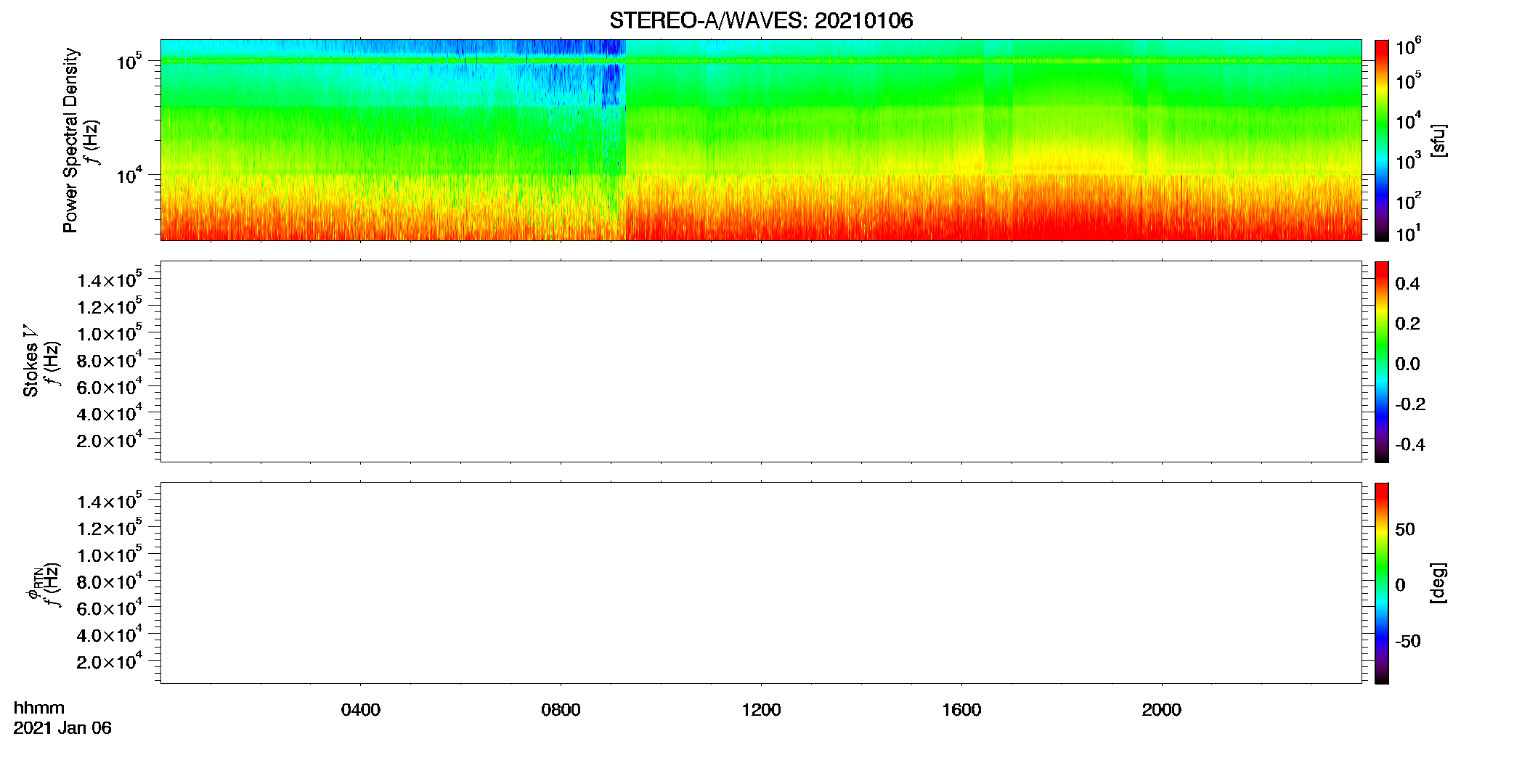Screen dimensions: 1522x784
Task: Click the 0.2 tick on Stokes V color bar
Action: pos(1407,324)
